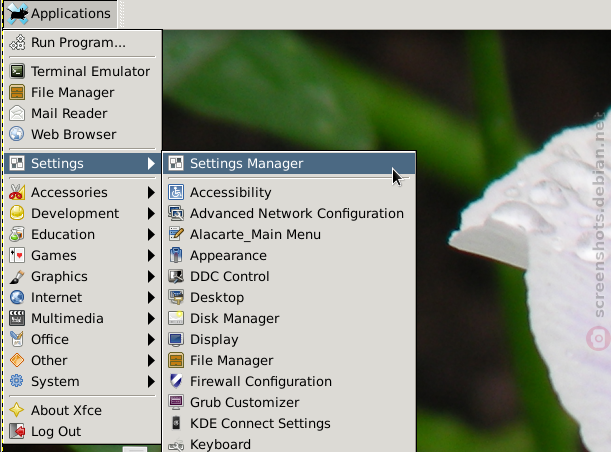The image size is (611, 452).
Task: Click the Other orange diamond icon
Action: click(17, 360)
